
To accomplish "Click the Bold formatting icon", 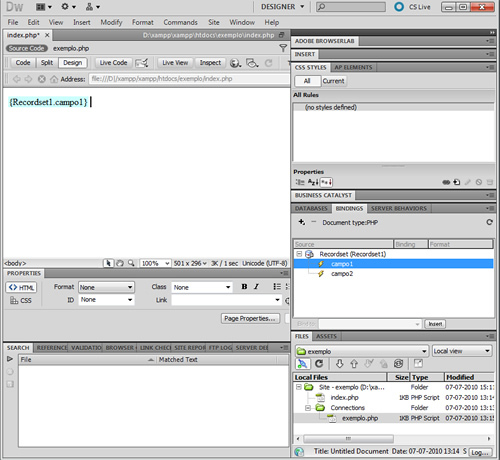I will pyautogui.click(x=244, y=287).
